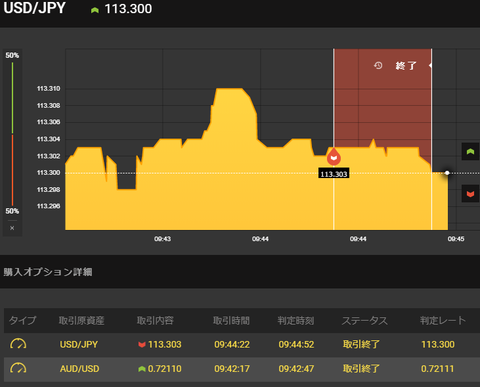Click the bottom 50% sentiment label
The image size is (480, 387).
pyautogui.click(x=12, y=211)
